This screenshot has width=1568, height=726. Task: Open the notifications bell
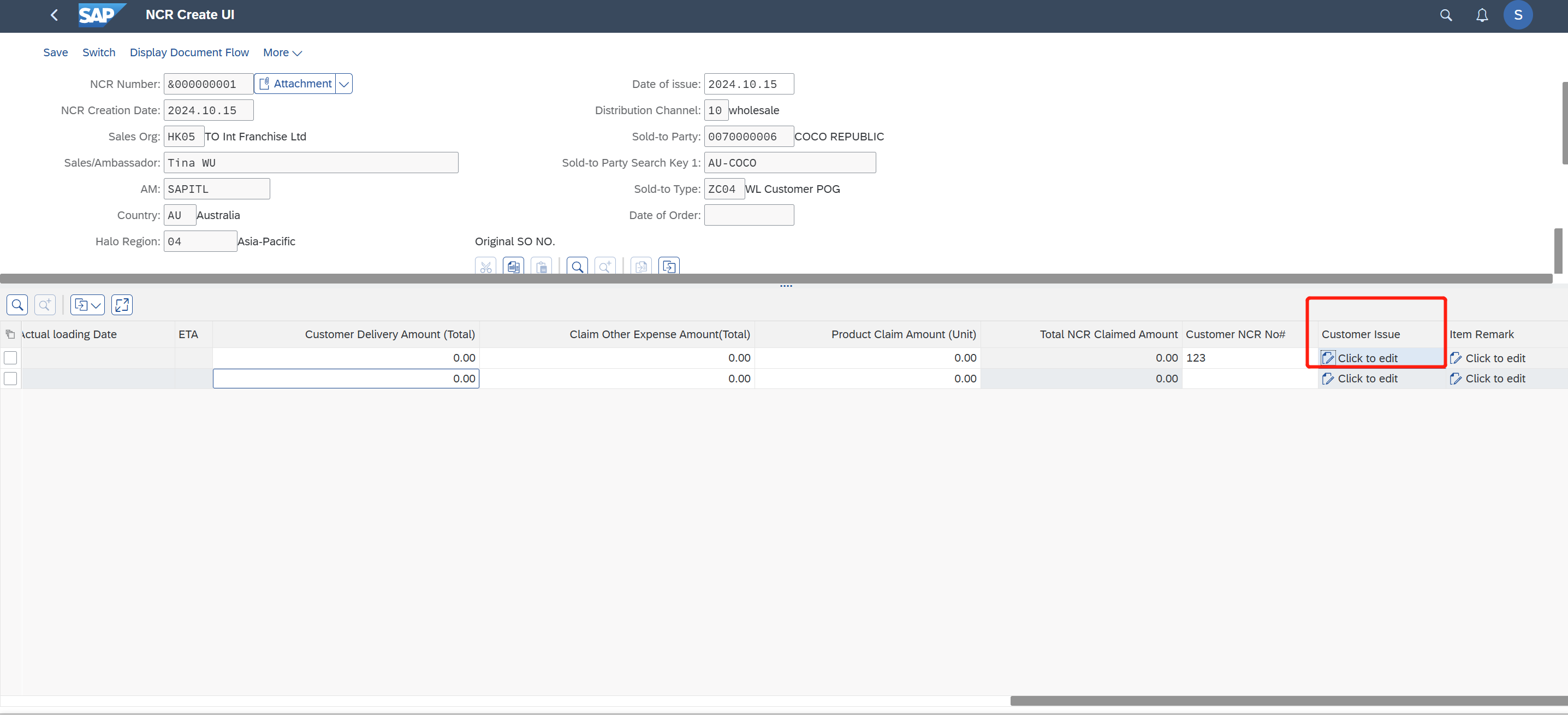1482,15
